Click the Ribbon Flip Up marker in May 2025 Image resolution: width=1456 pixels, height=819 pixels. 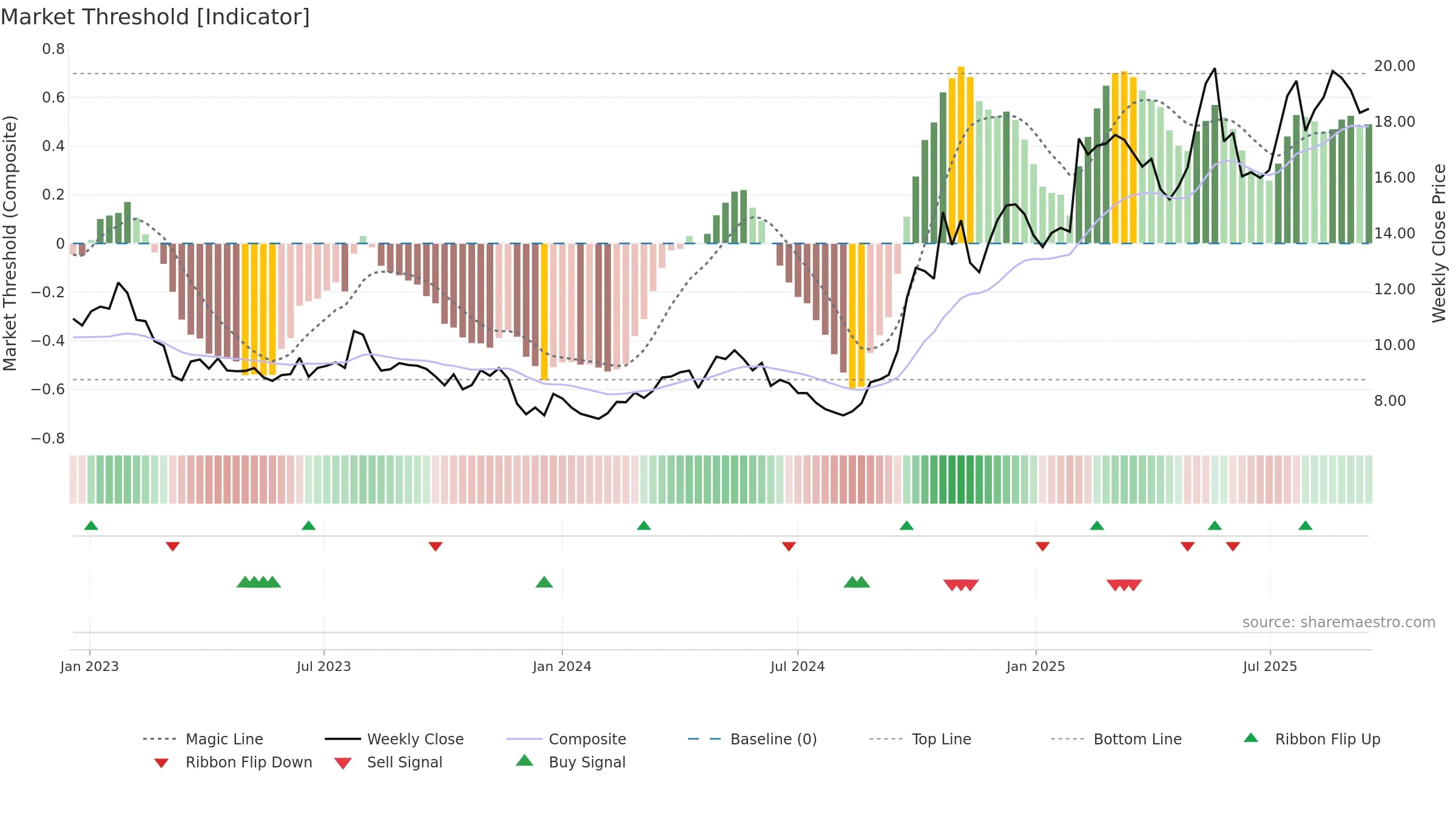pyautogui.click(x=1215, y=525)
